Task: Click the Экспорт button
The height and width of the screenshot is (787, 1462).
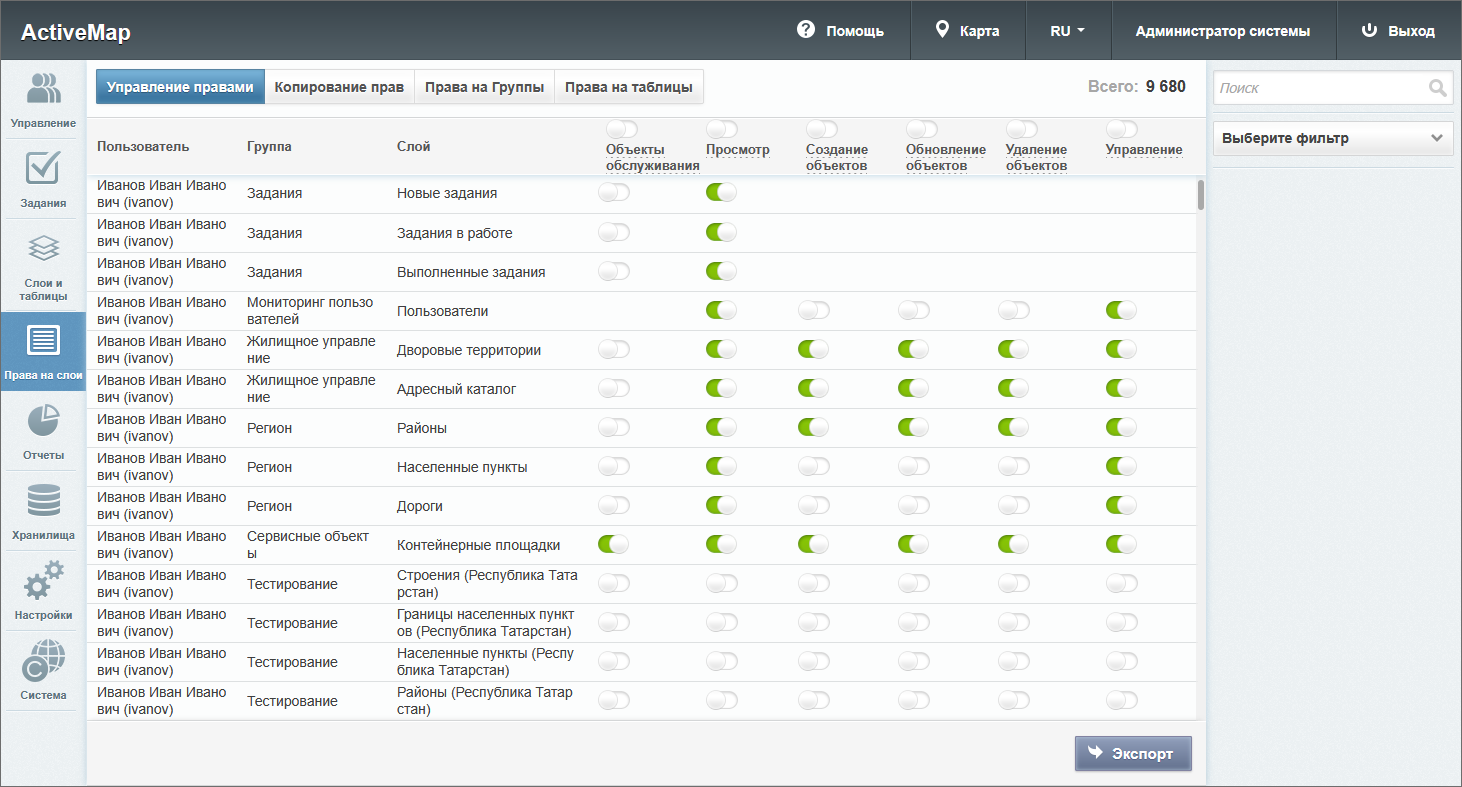Action: pyautogui.click(x=1133, y=754)
